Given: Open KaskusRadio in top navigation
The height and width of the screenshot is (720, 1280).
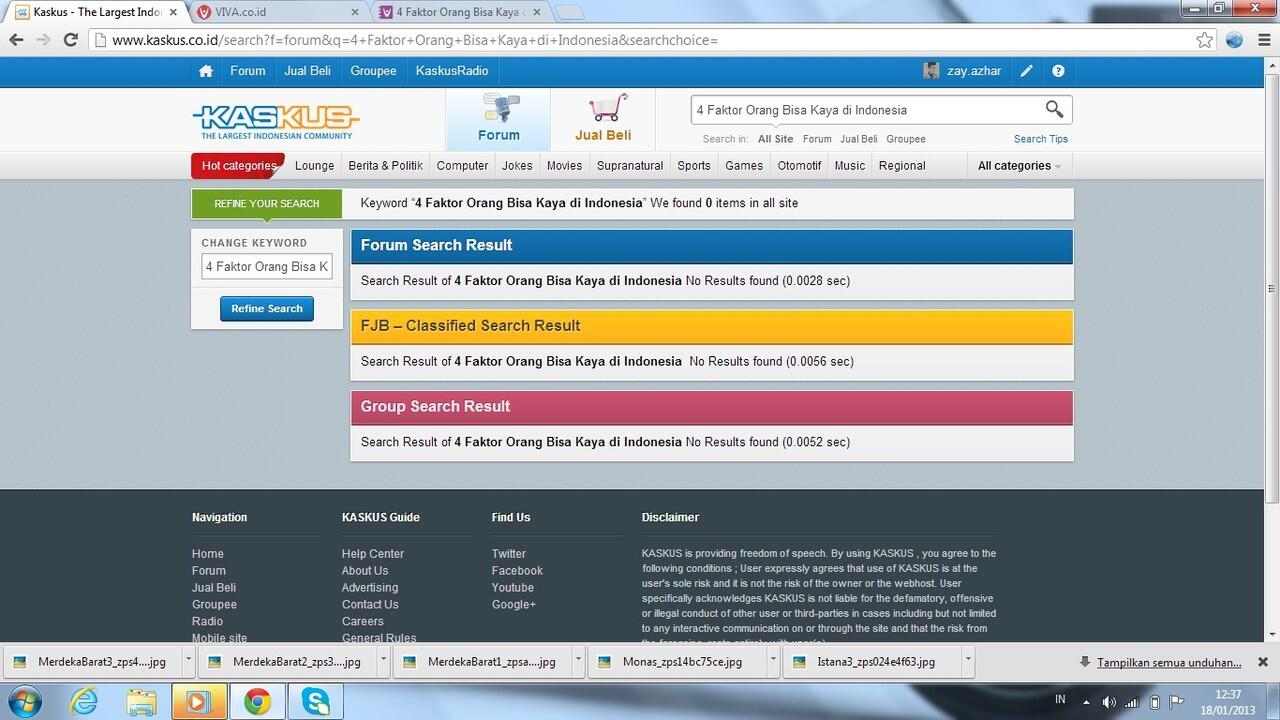Looking at the screenshot, I should click(x=452, y=71).
